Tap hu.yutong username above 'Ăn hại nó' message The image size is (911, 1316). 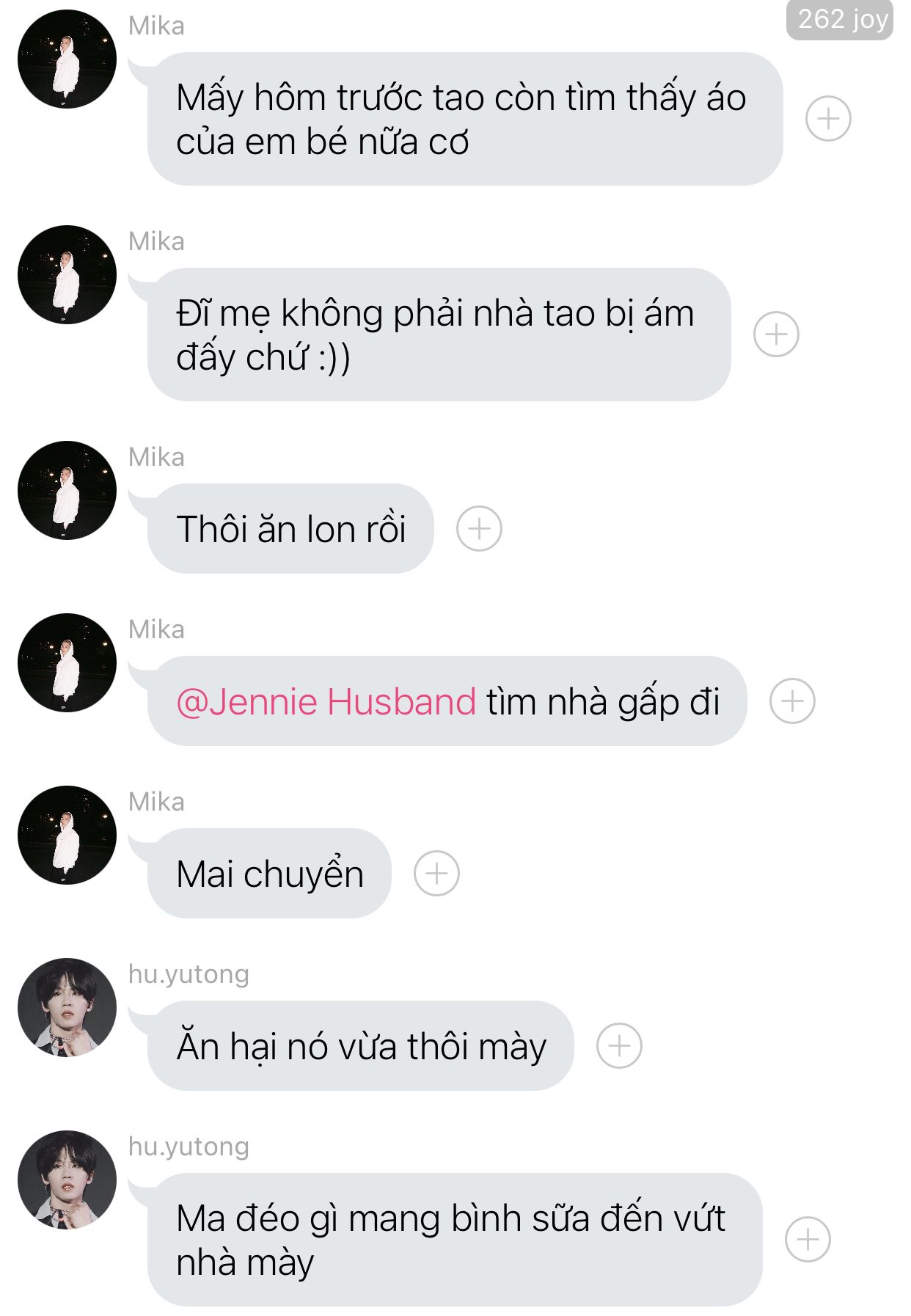coord(189,974)
